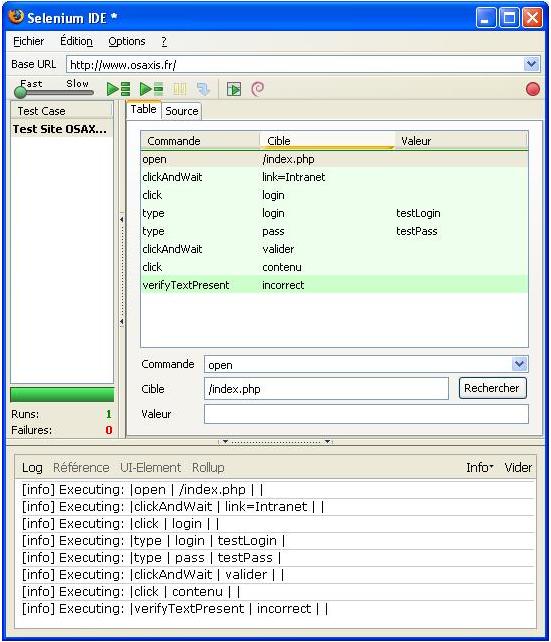The image size is (551, 642).
Task: Click the Test Case column header
Action: tap(61, 111)
